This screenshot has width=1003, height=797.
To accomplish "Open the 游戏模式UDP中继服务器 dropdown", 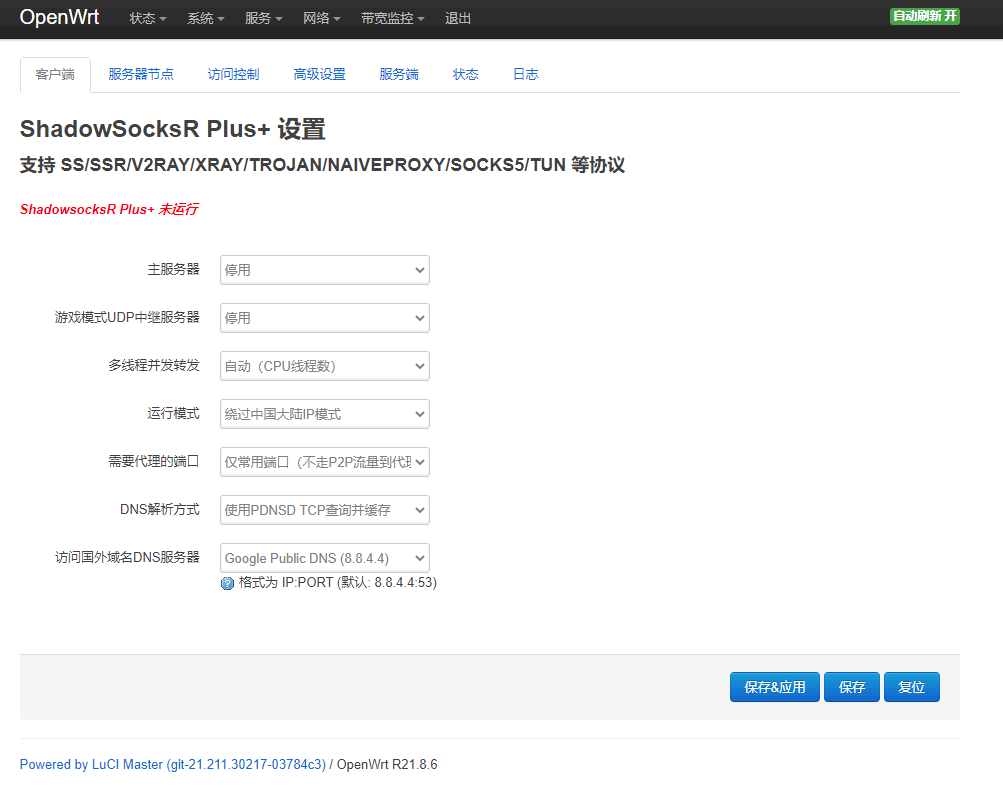I will pos(325,318).
